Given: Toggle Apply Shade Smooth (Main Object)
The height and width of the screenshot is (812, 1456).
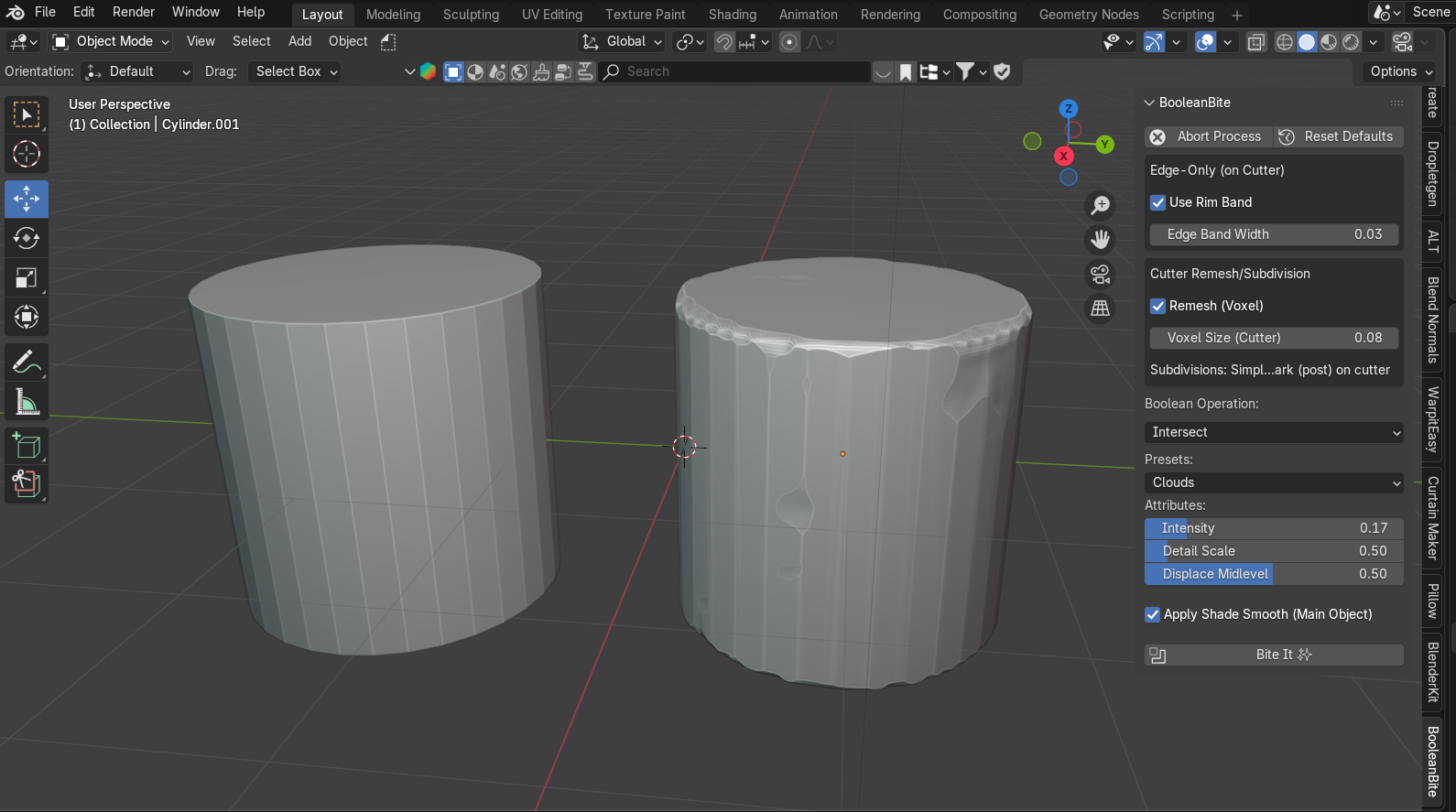Looking at the screenshot, I should tap(1153, 614).
